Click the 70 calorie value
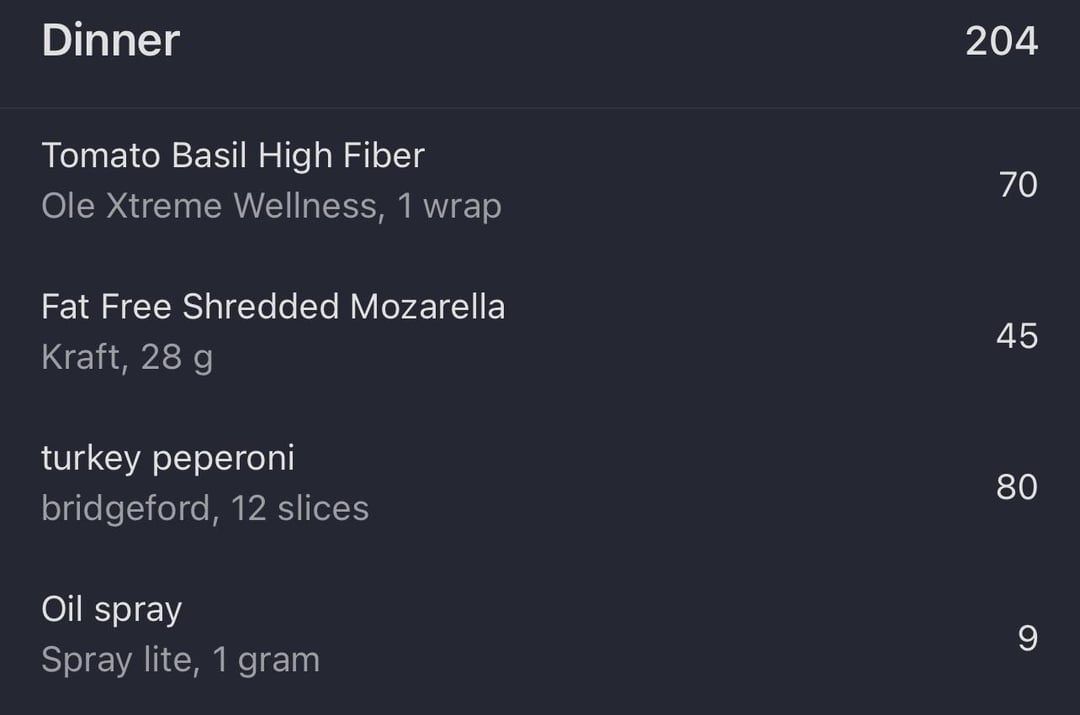 click(x=1018, y=185)
